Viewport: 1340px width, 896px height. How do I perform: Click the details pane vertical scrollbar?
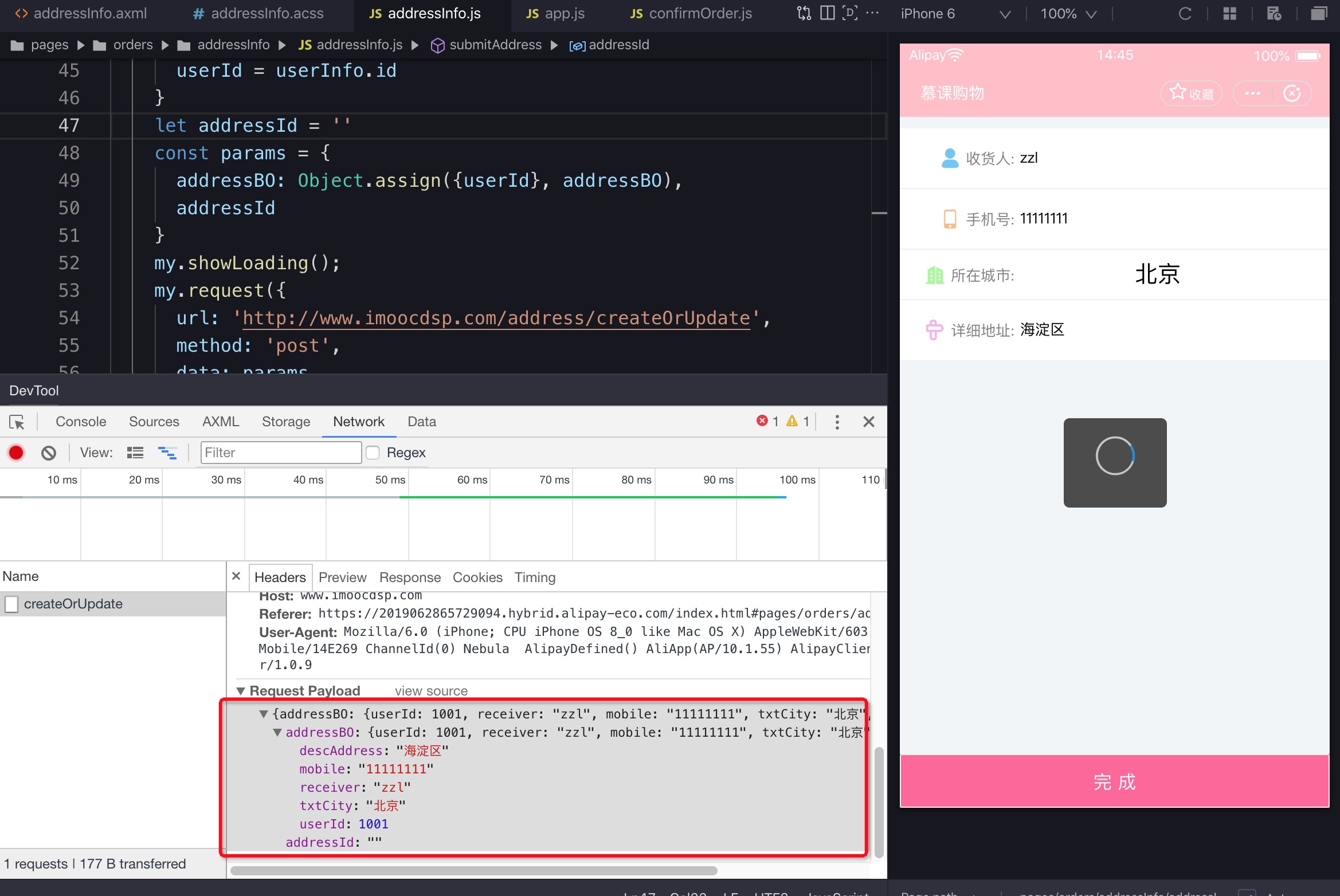(x=879, y=802)
